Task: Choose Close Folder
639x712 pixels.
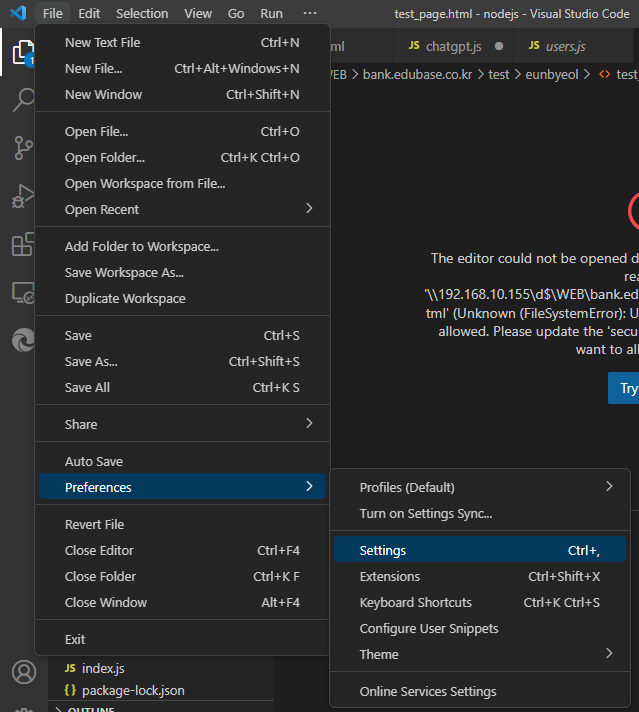Action: [x=182, y=576]
